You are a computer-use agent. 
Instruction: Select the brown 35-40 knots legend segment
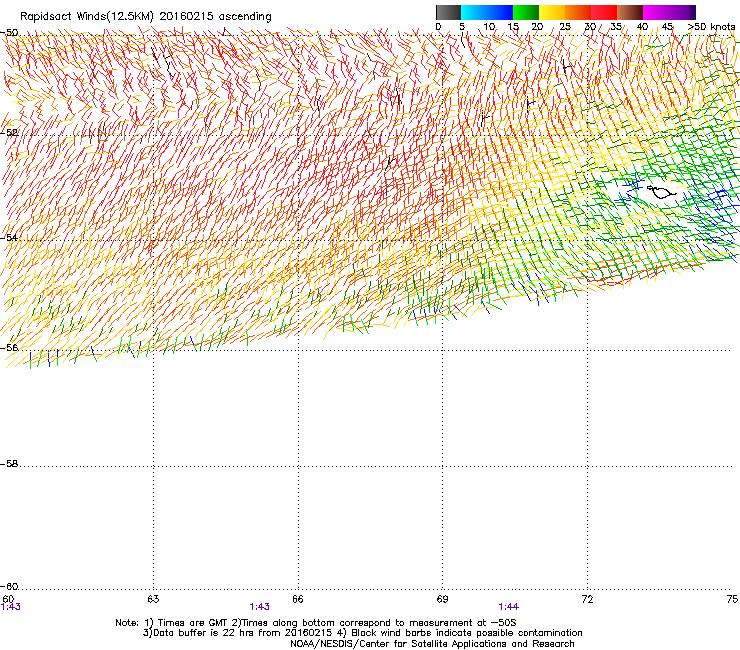point(630,12)
